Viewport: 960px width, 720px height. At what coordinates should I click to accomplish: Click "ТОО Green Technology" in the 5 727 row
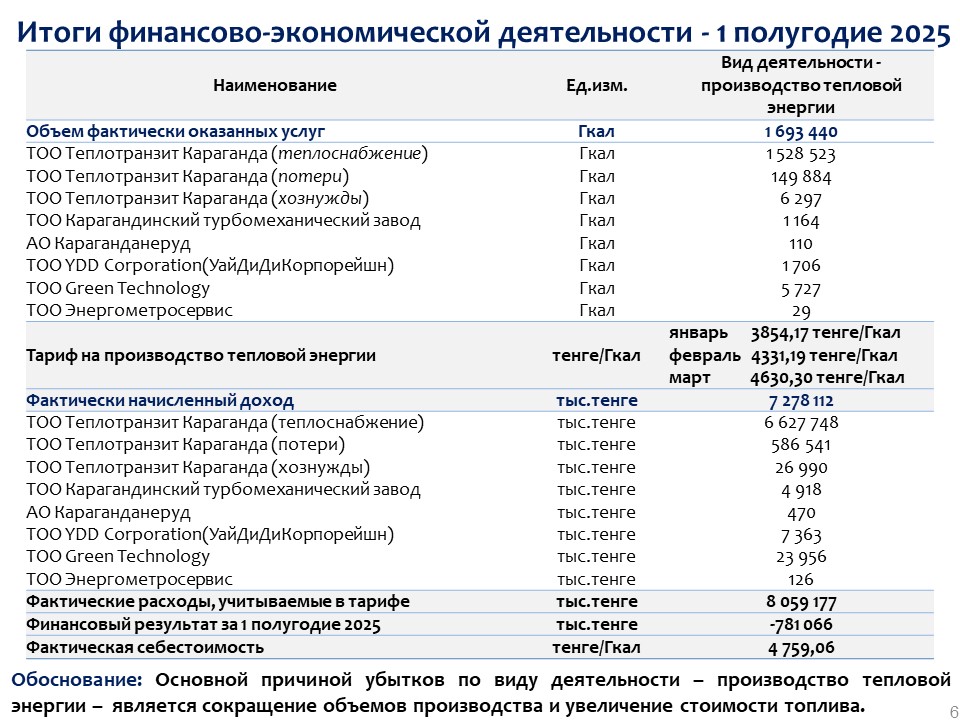(118, 288)
